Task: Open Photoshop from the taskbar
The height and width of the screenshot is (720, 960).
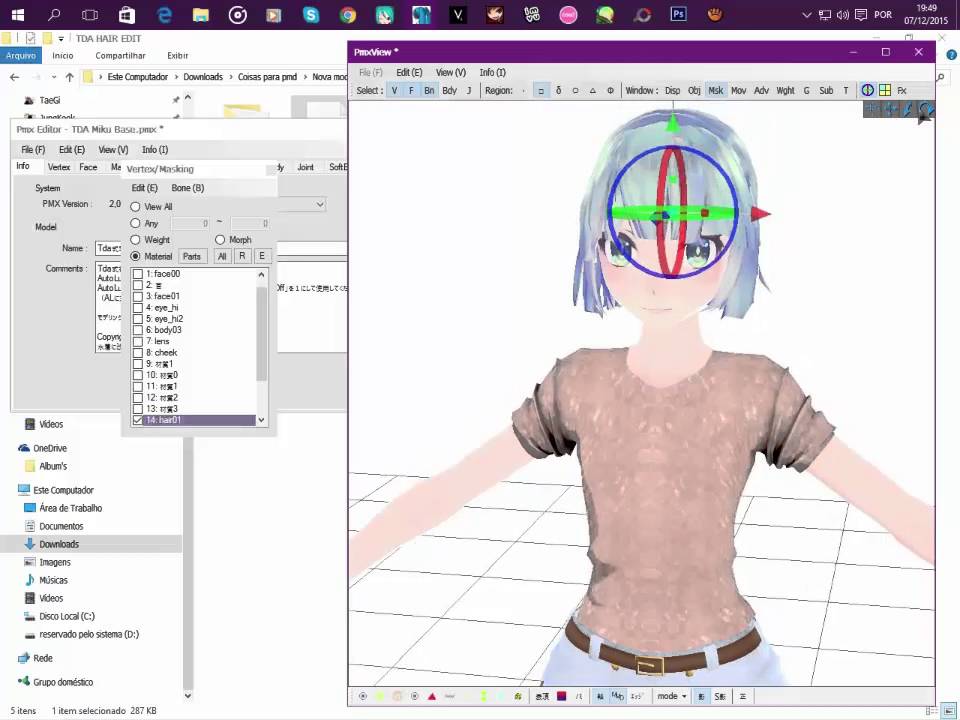Action: pos(678,14)
